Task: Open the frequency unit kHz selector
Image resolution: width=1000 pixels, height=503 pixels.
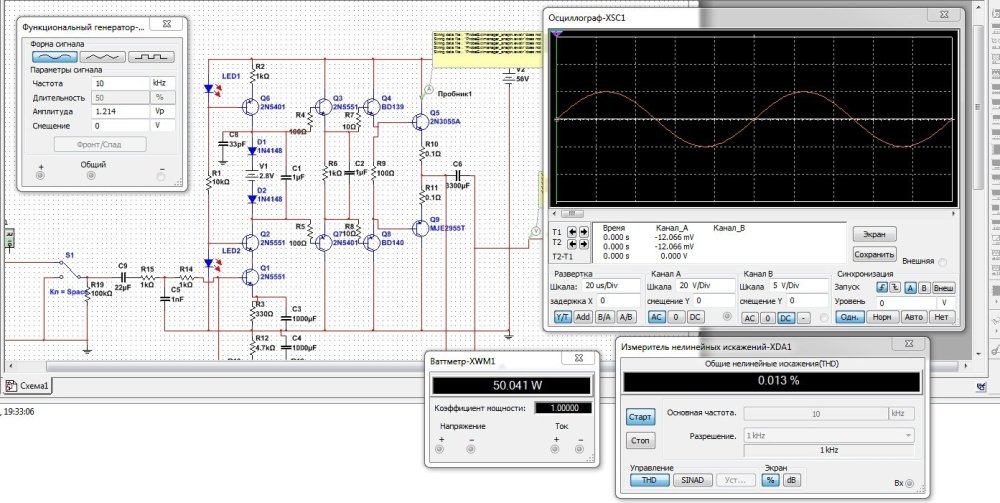Action: tap(159, 83)
